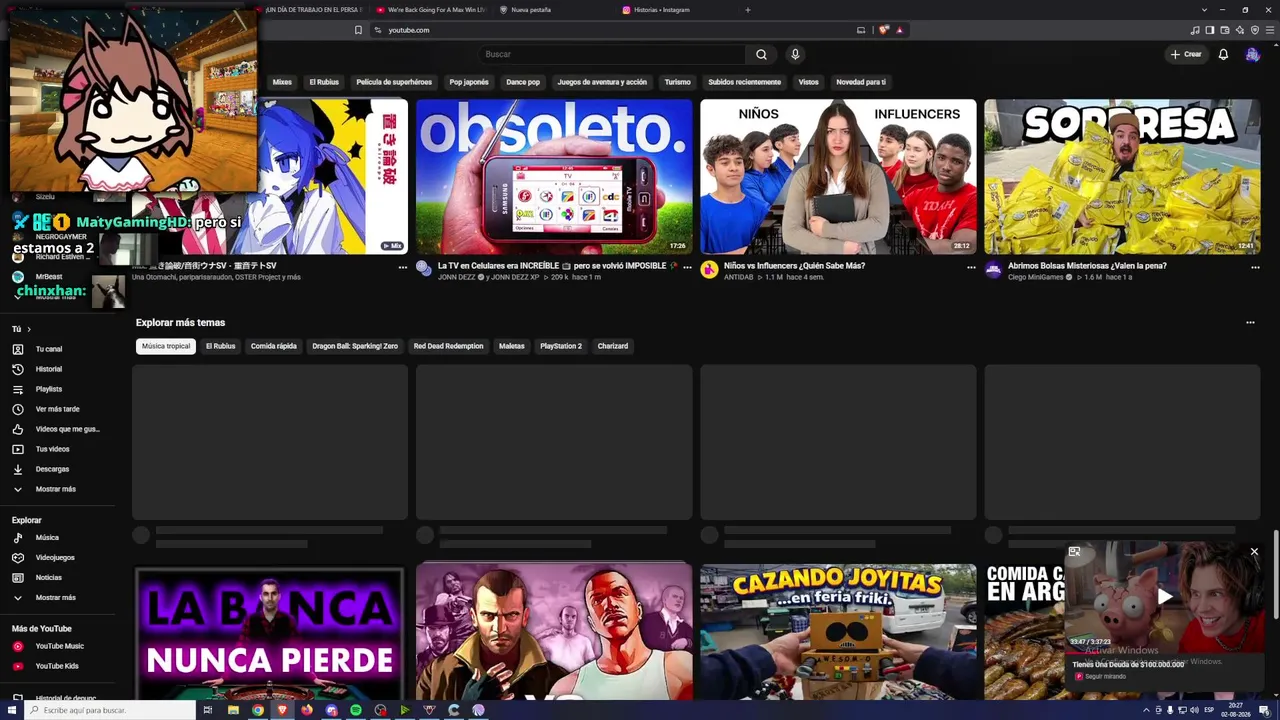Start voice search with the microphone icon
Image resolution: width=1280 pixels, height=720 pixels.
(x=795, y=54)
